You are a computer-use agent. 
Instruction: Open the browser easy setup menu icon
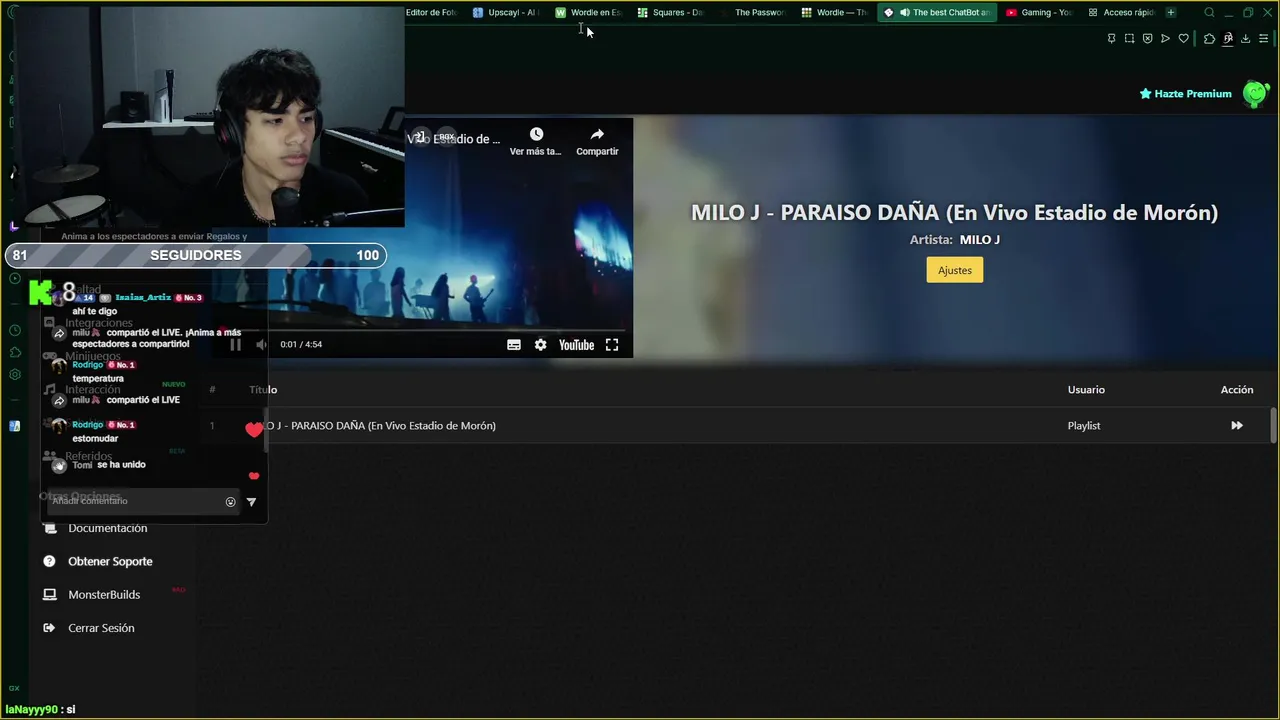tap(1264, 39)
